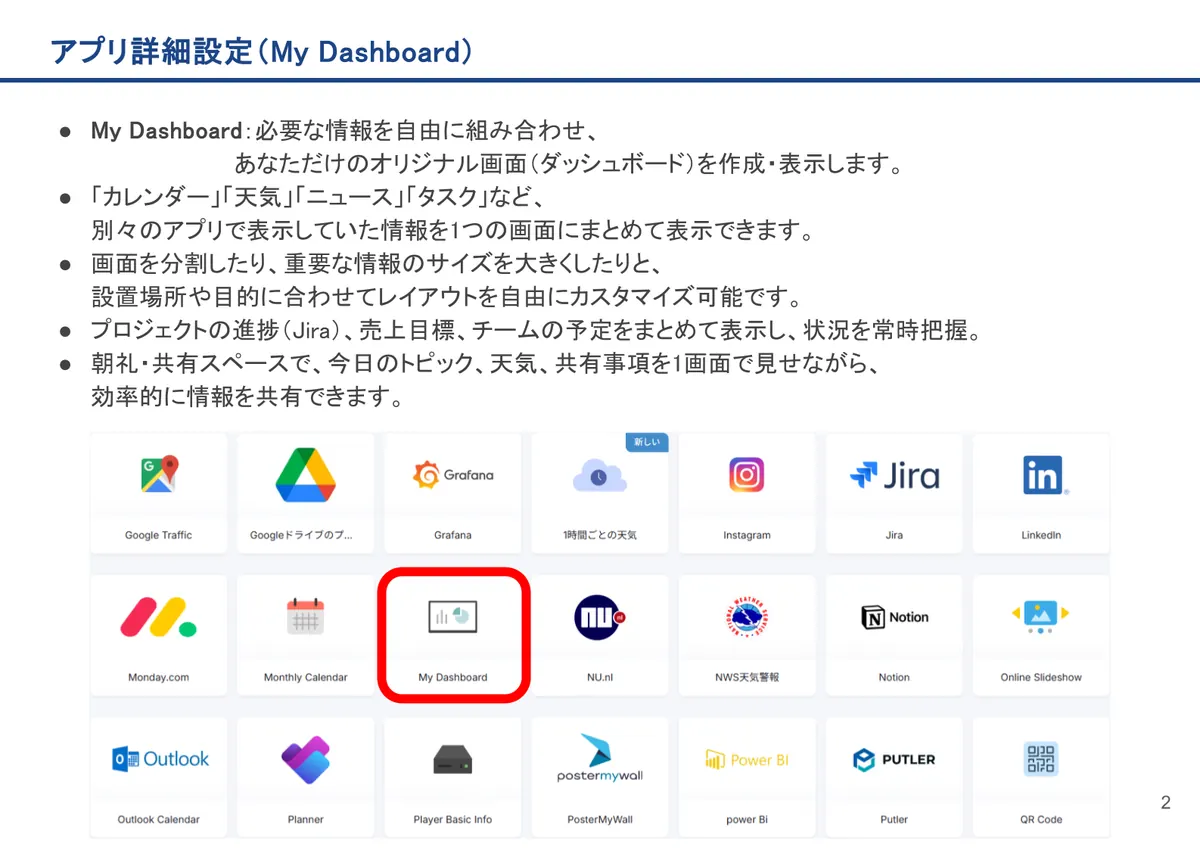
Task: Click the Notion caption under logo
Action: [894, 677]
